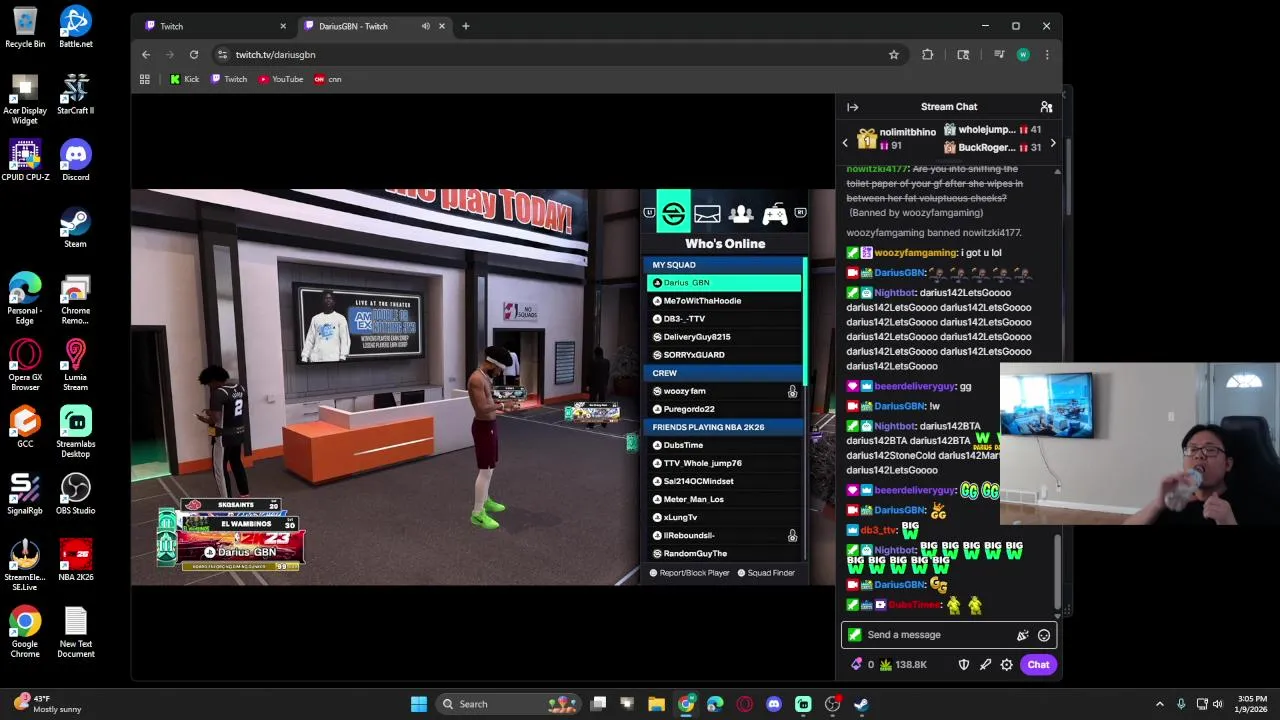Open volume control in system tray

click(x=1218, y=704)
